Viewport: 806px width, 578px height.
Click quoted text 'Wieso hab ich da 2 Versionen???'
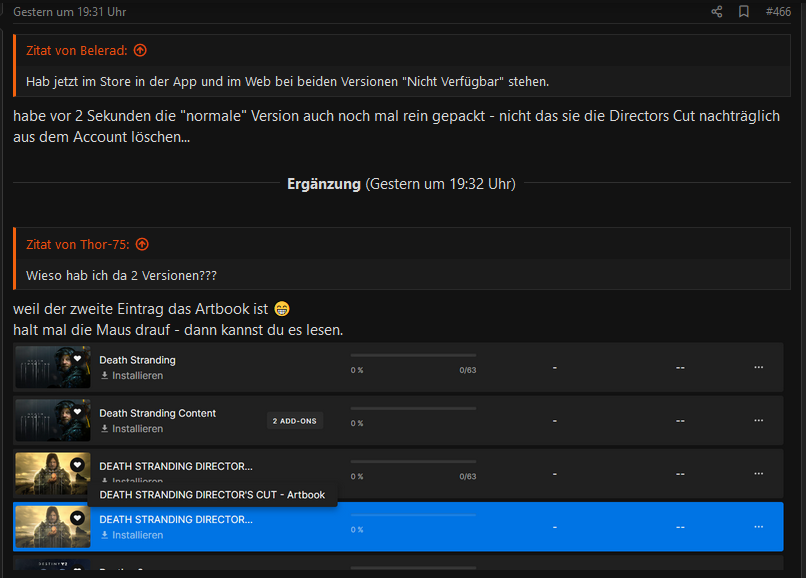click(x=121, y=276)
